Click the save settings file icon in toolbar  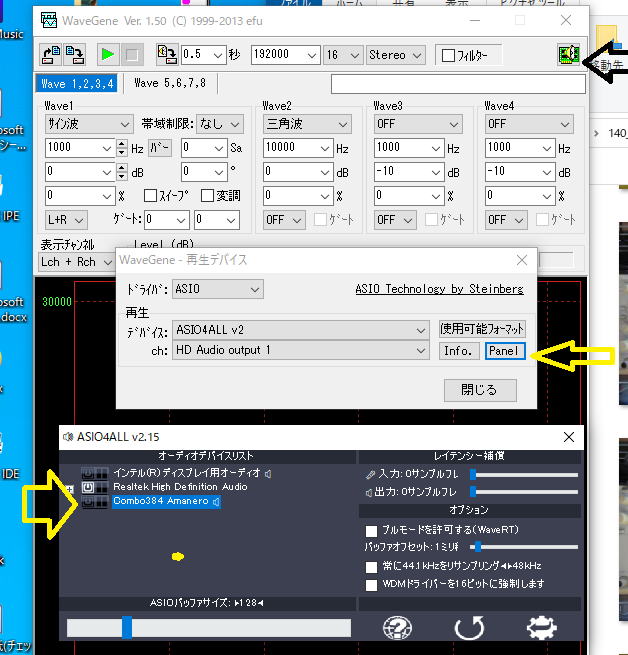(74, 54)
